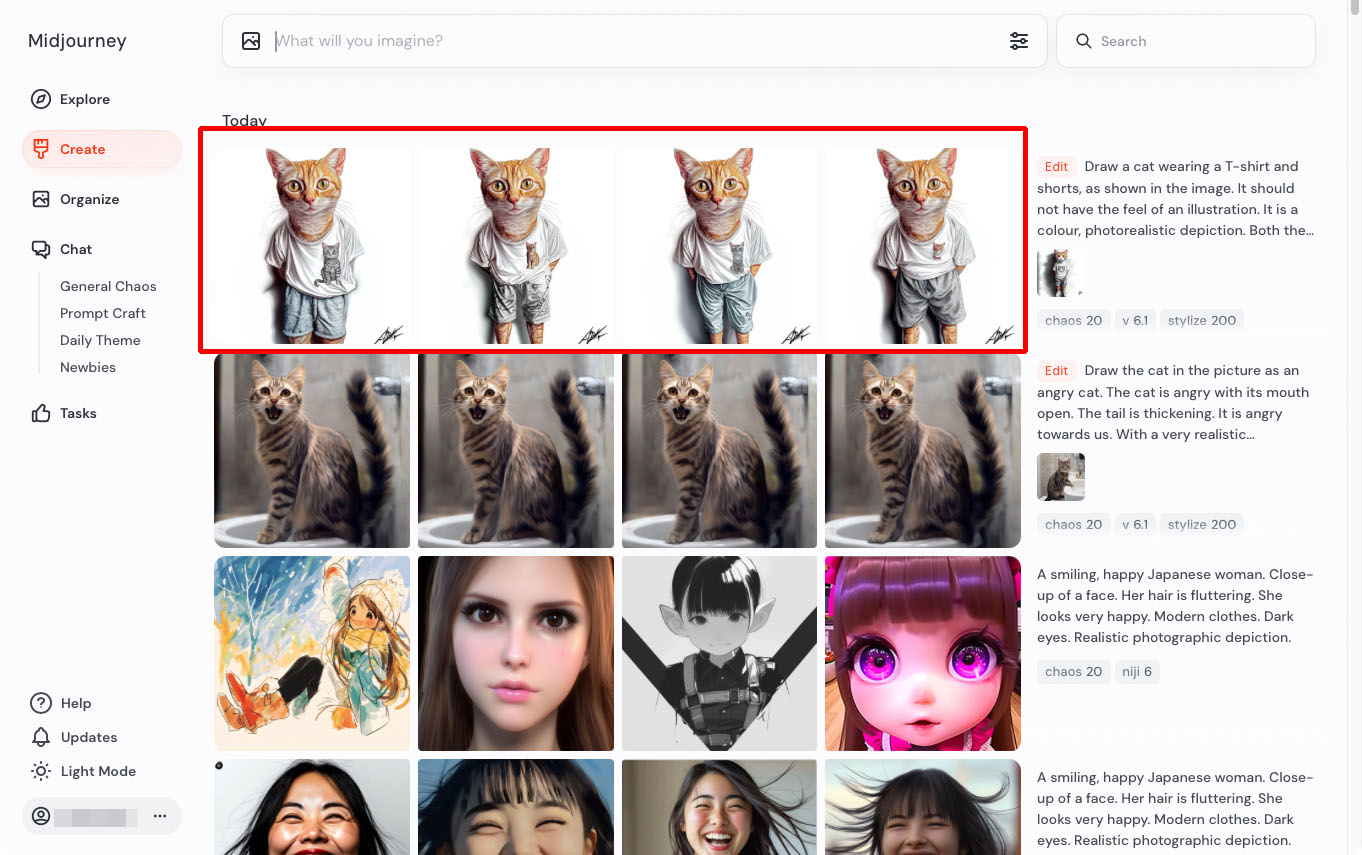Open the Daily Theme chat room

pyautogui.click(x=100, y=340)
